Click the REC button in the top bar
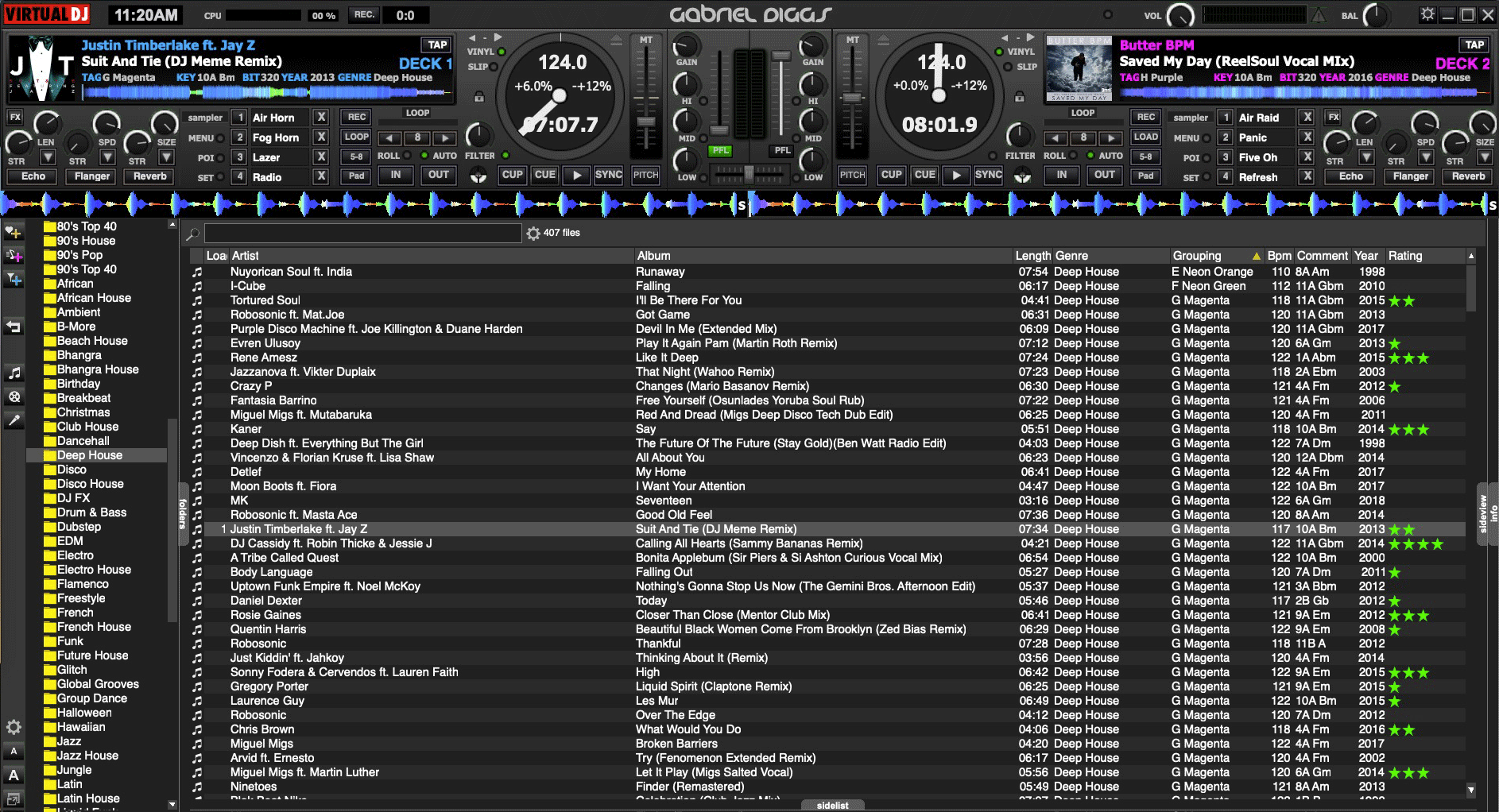The width and height of the screenshot is (1499, 812). pyautogui.click(x=364, y=14)
